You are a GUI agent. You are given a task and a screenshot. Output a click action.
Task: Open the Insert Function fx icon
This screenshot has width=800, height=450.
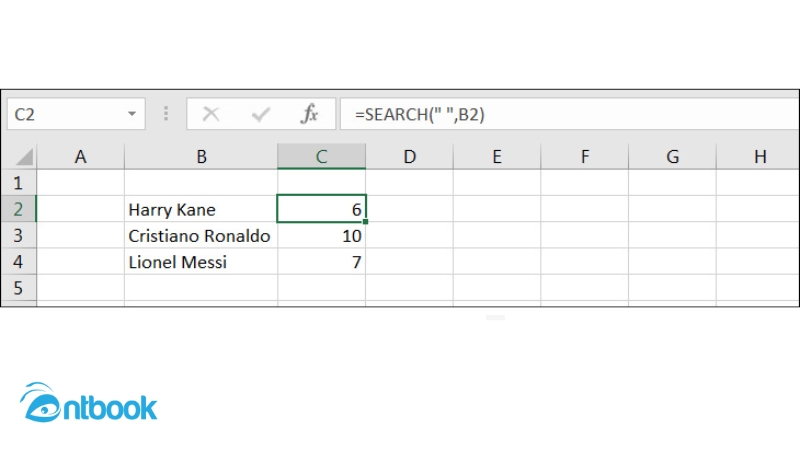[x=310, y=114]
